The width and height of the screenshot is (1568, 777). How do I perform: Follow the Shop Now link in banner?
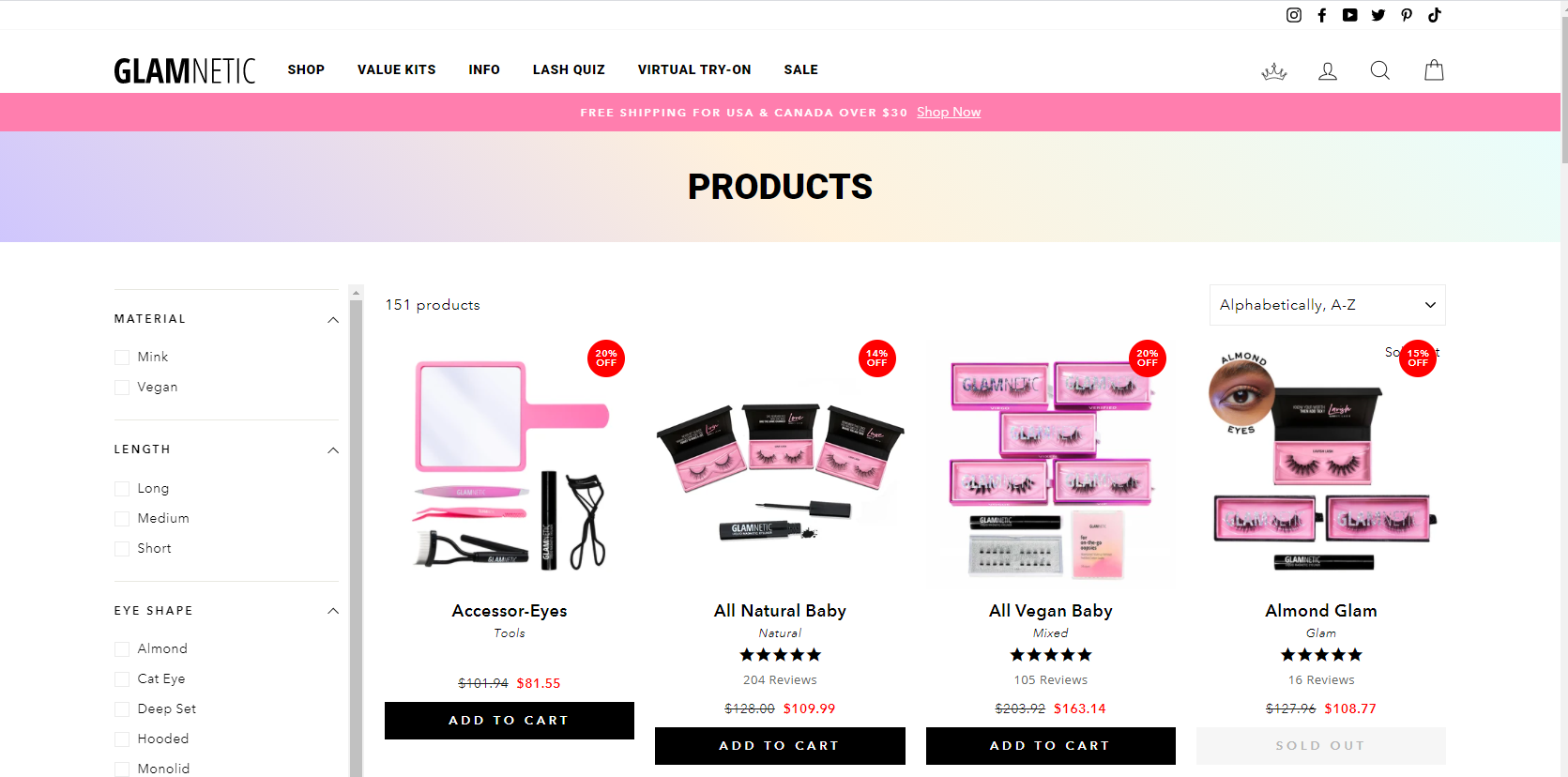coord(949,112)
